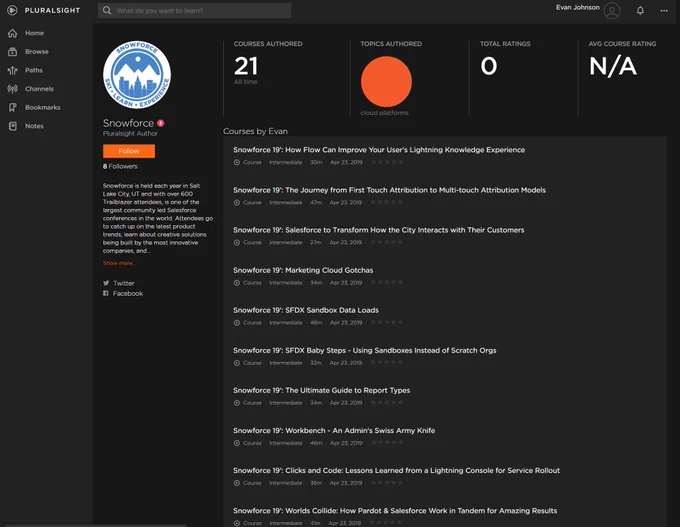Click course icon for Marketing Cloud Gotchas
Screen dimensions: 680x527
point(237,283)
